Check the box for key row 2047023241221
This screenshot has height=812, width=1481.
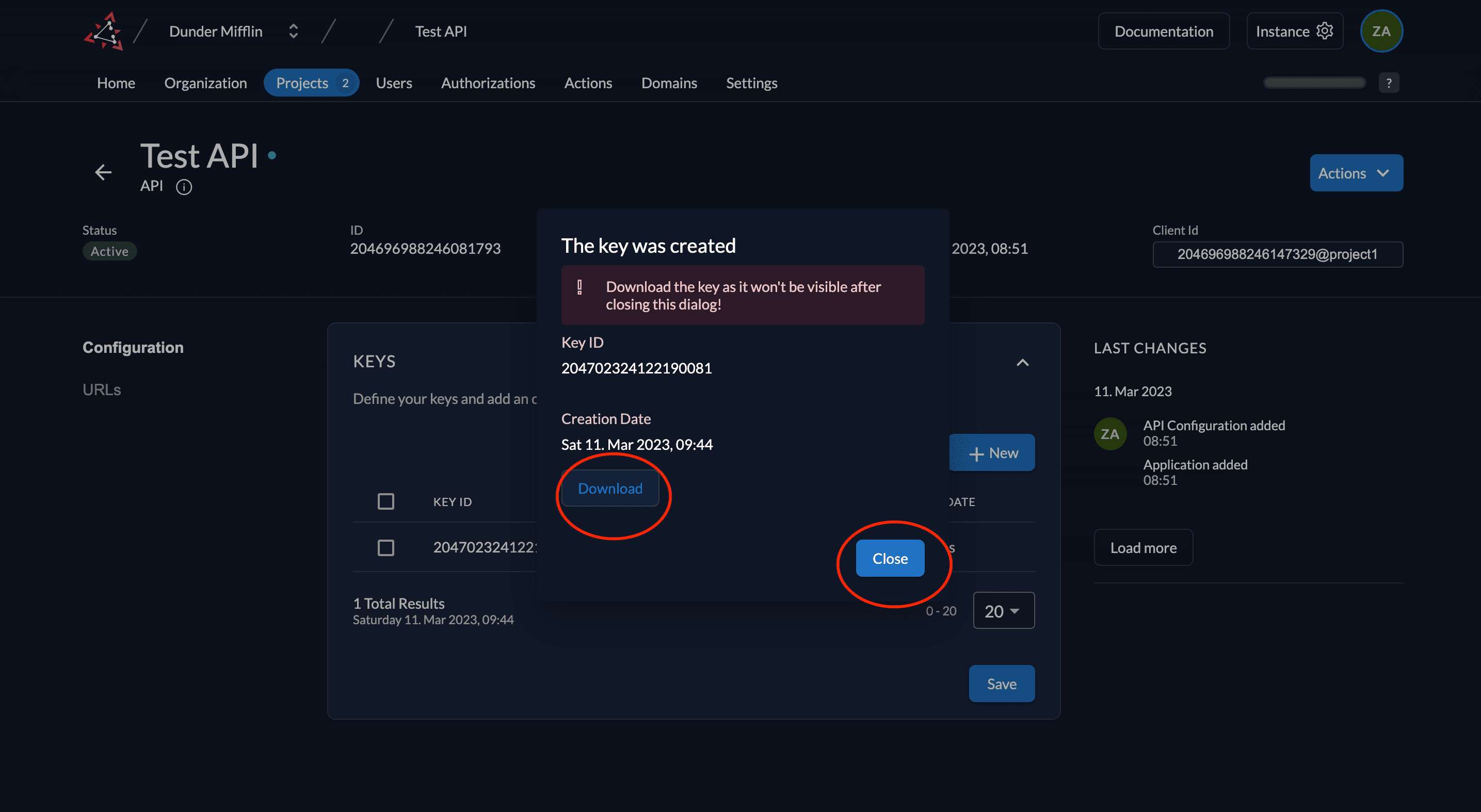(x=386, y=547)
